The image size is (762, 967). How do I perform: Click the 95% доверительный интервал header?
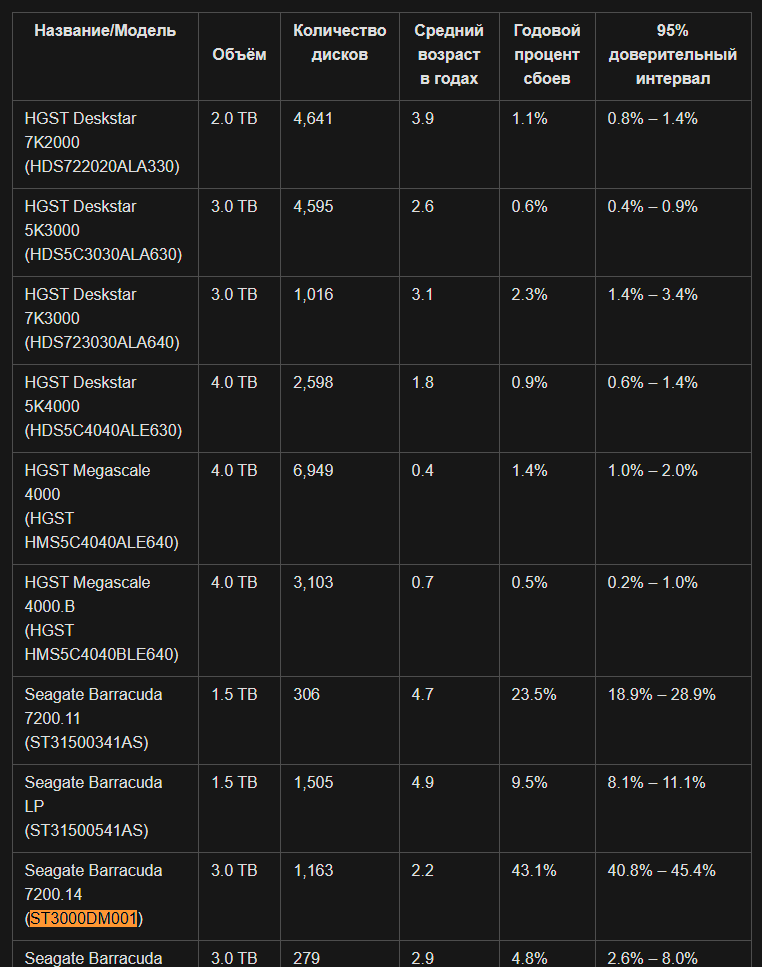[x=672, y=54]
